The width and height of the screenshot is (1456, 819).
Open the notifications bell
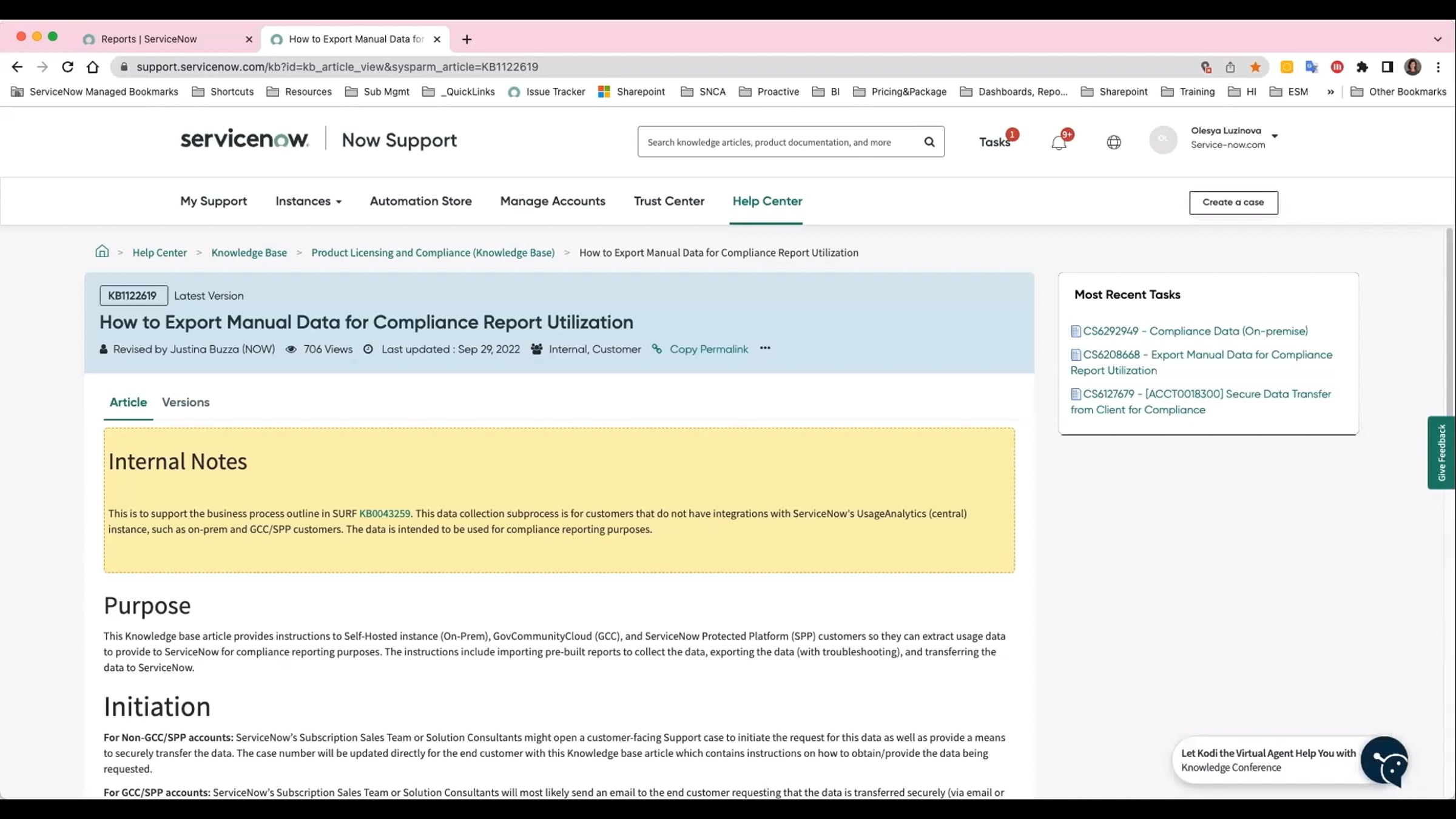(1059, 143)
